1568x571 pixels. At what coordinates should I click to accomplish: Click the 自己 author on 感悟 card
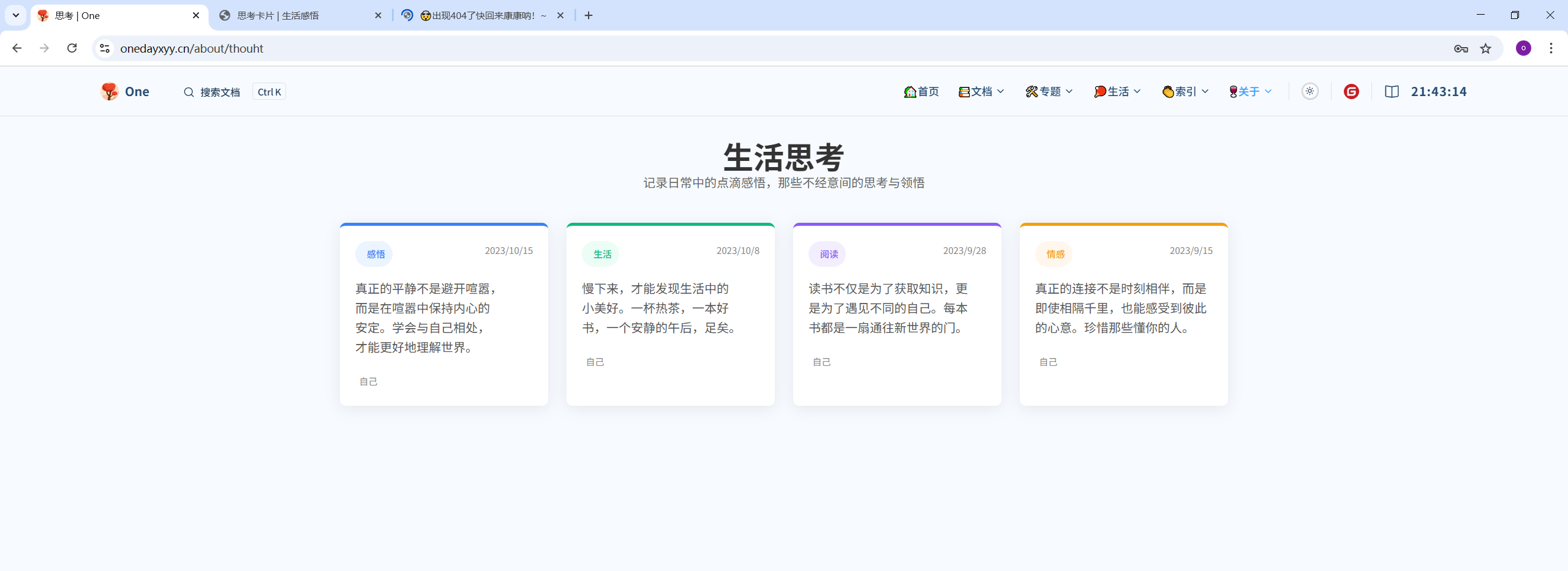(369, 382)
